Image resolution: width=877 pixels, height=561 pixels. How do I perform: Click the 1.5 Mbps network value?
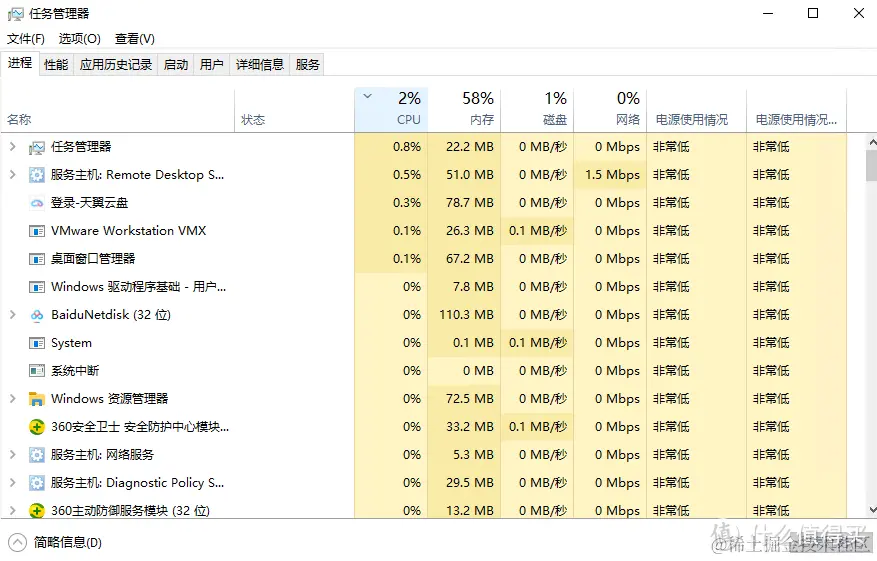612,175
